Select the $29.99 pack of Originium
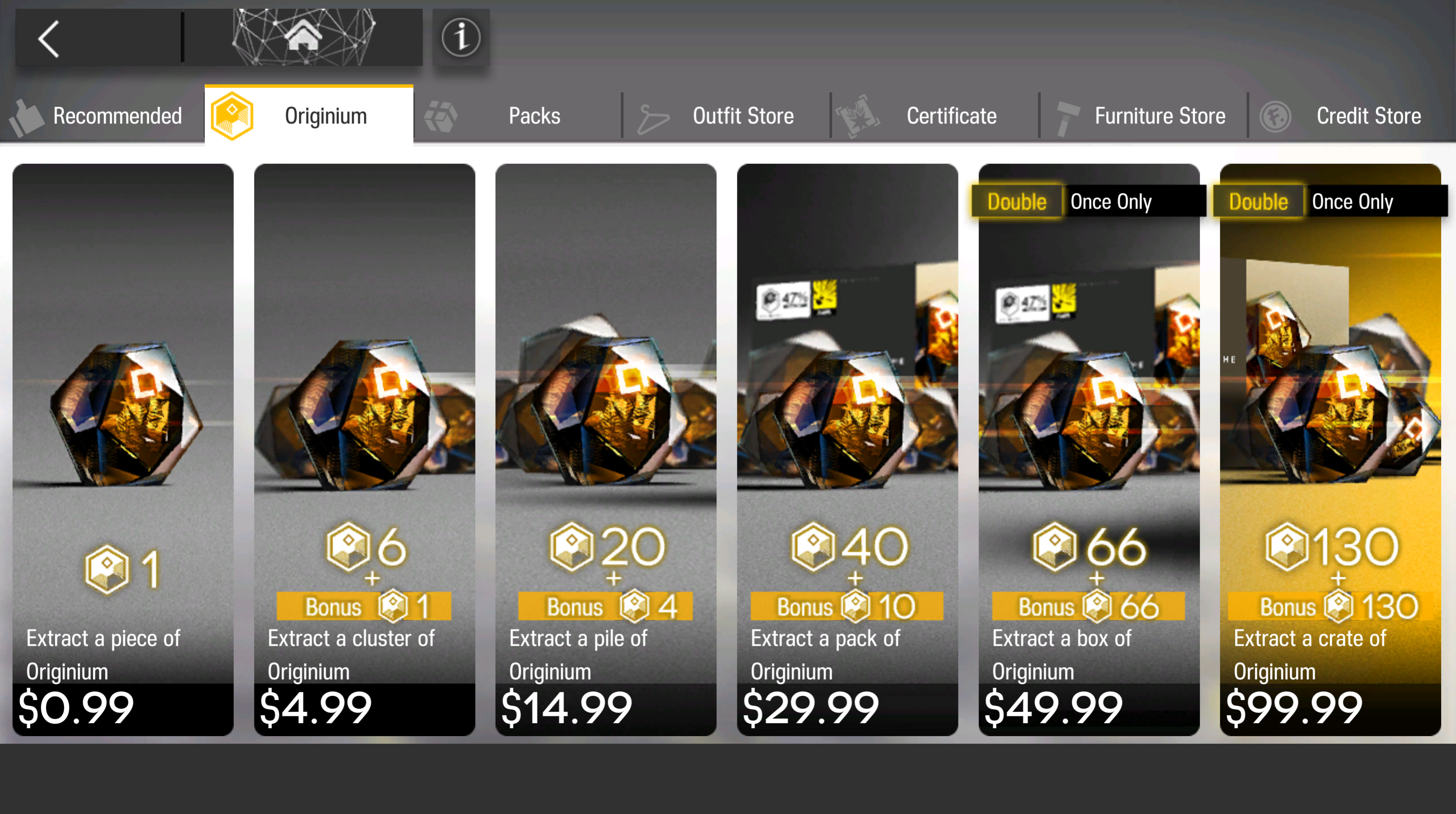This screenshot has height=814, width=1456. [x=847, y=450]
